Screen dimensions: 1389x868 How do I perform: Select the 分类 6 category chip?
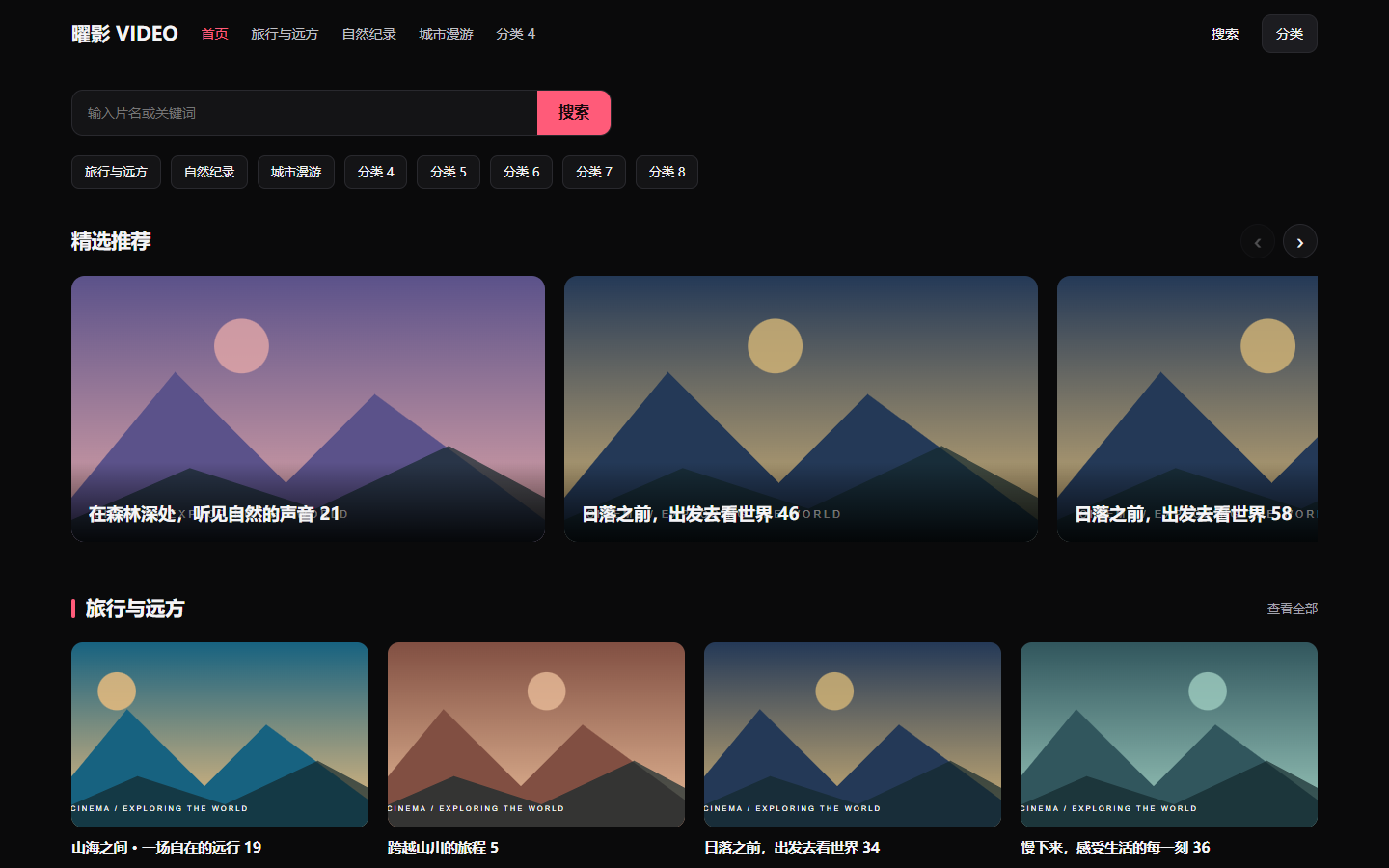click(521, 172)
